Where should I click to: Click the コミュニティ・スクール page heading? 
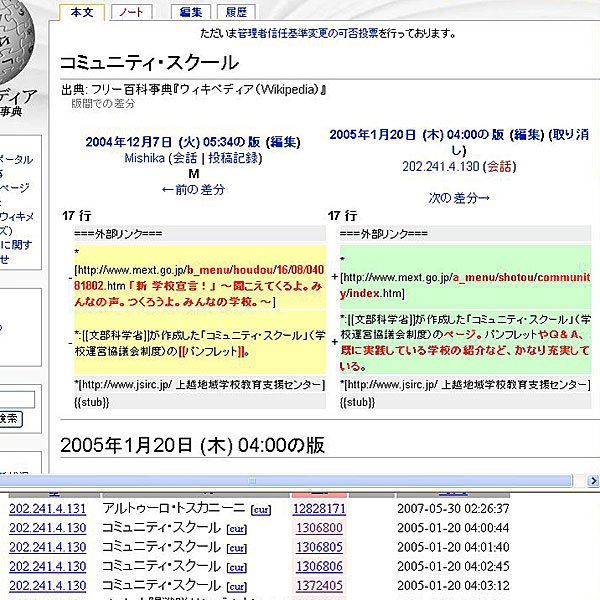(150, 63)
